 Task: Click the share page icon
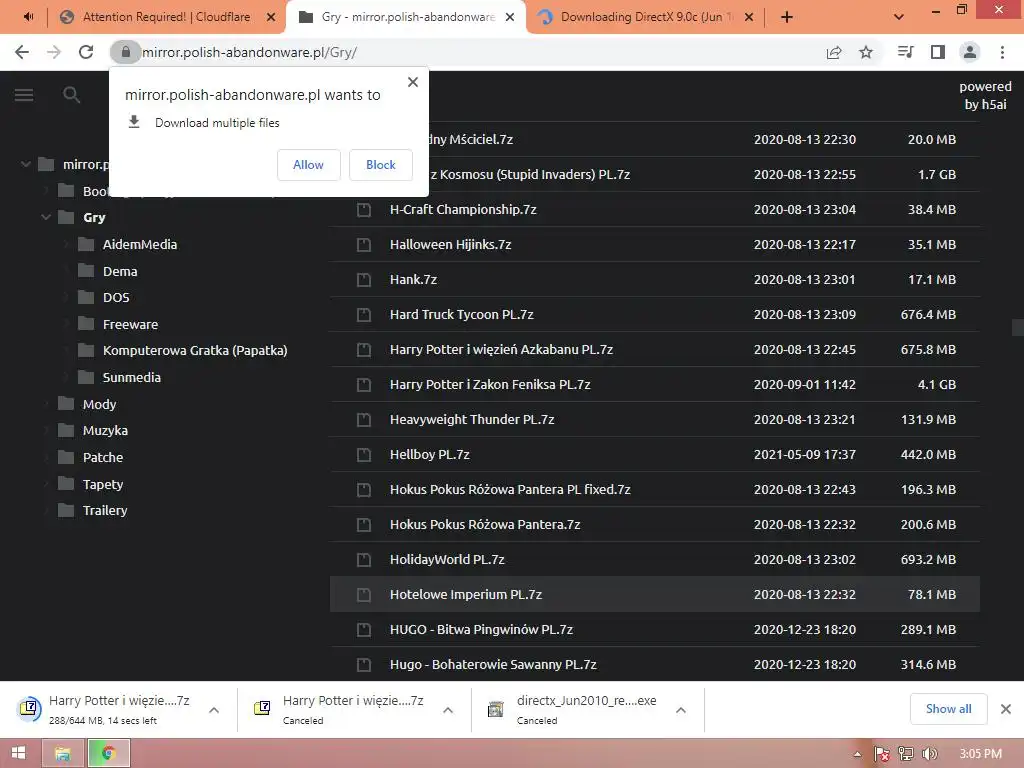tap(834, 52)
